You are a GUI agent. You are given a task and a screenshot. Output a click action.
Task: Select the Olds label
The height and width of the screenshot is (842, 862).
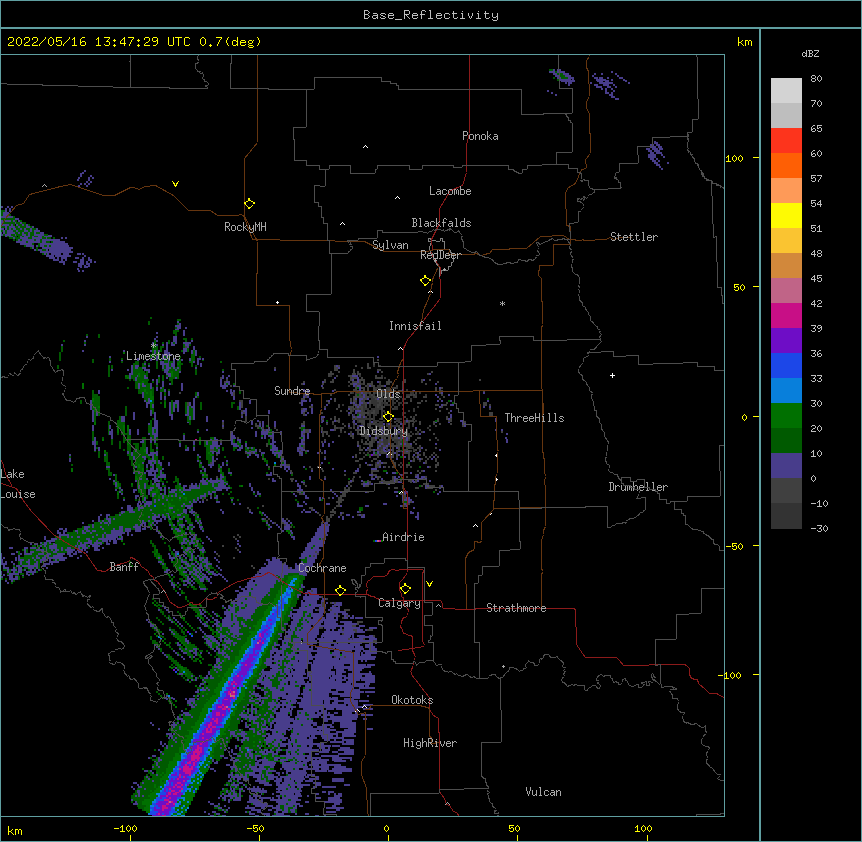point(388,394)
